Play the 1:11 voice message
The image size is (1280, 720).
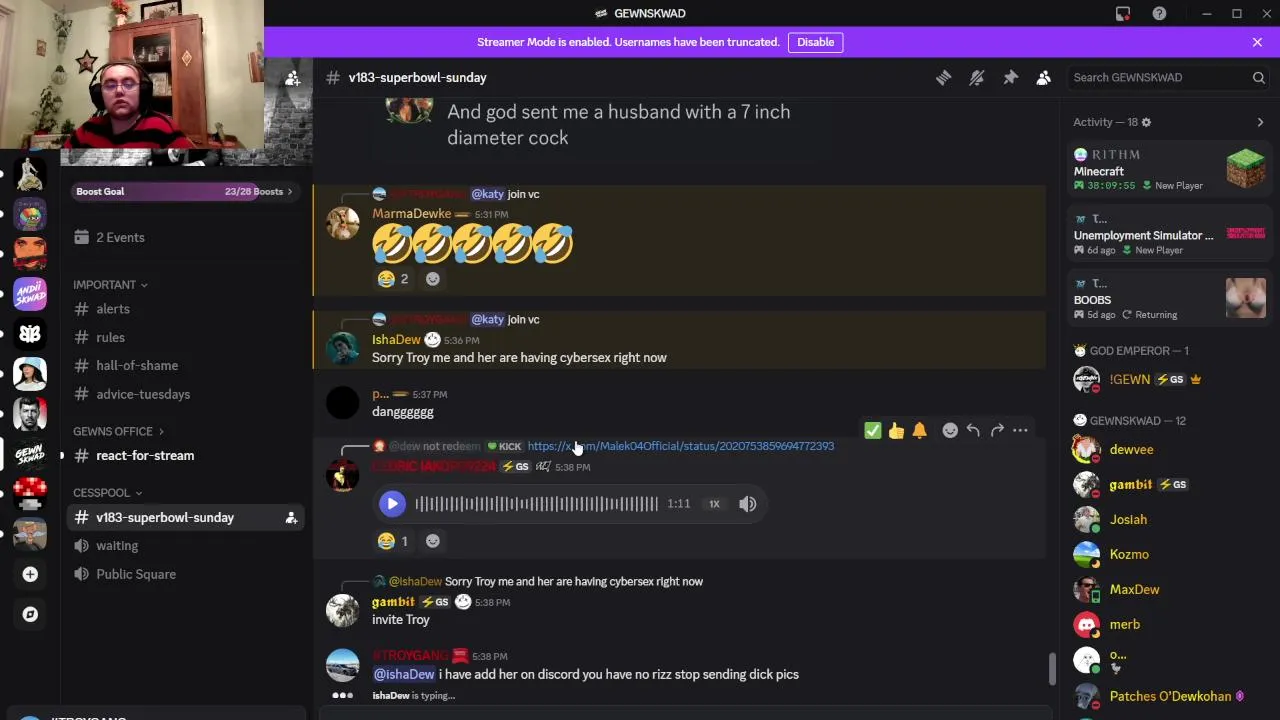(392, 504)
